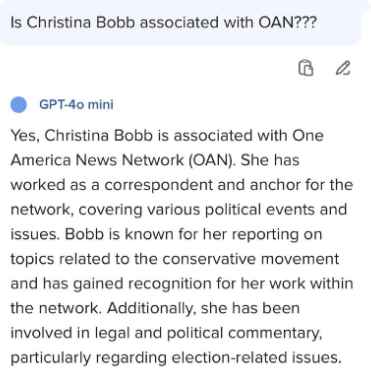Copy the user message with the clipboard icon

pos(305,68)
